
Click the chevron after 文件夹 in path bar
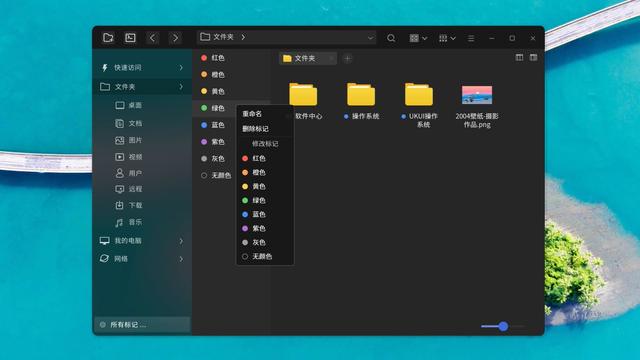(243, 37)
